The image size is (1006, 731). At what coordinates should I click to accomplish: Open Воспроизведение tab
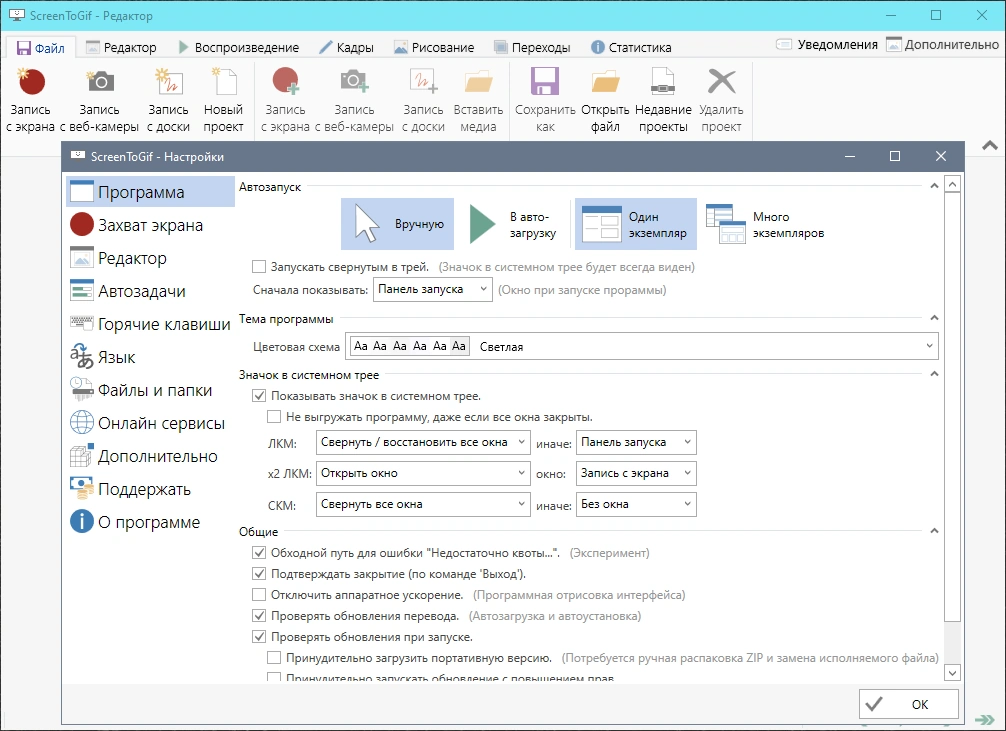(x=239, y=47)
